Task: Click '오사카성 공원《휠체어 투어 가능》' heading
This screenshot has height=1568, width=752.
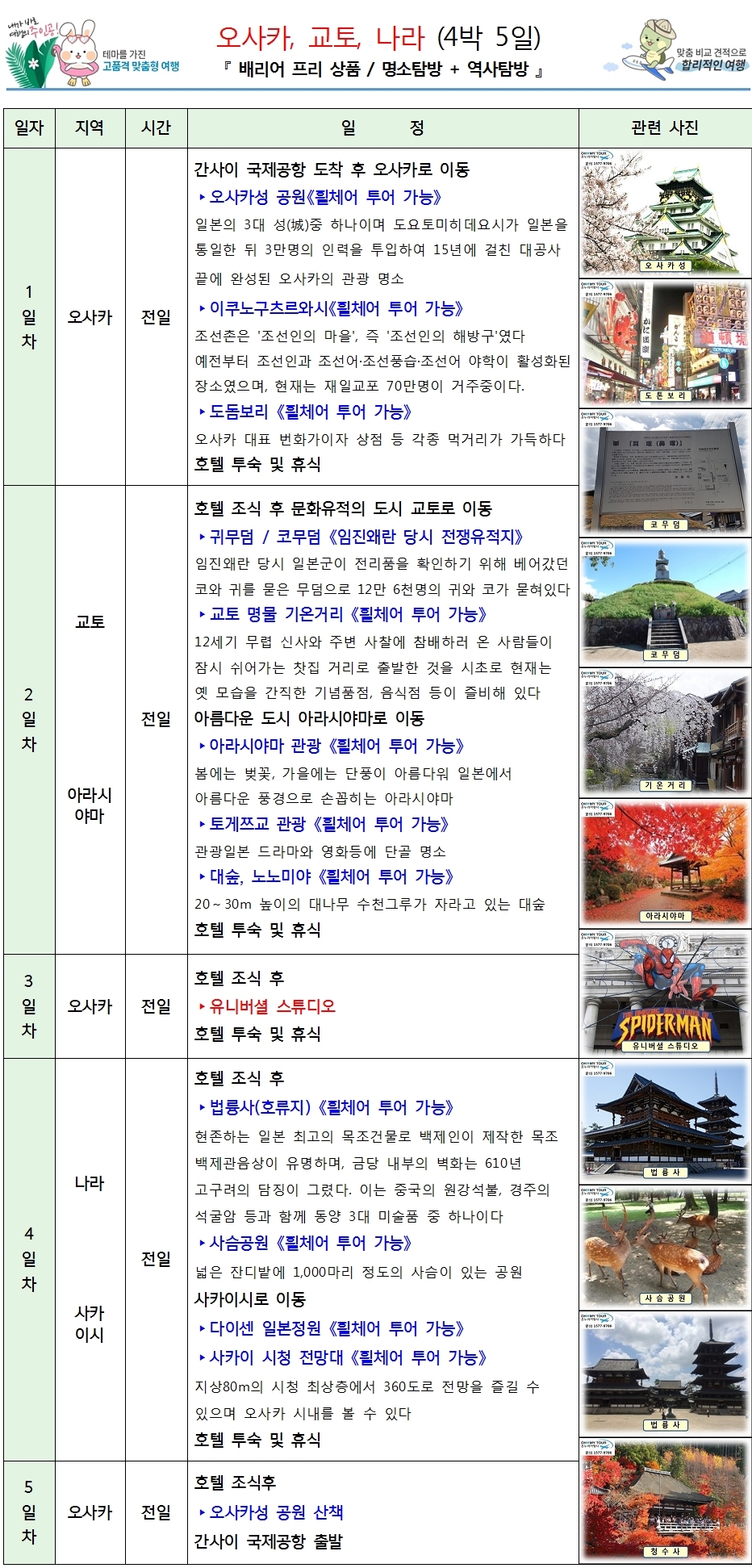Action: 321,197
